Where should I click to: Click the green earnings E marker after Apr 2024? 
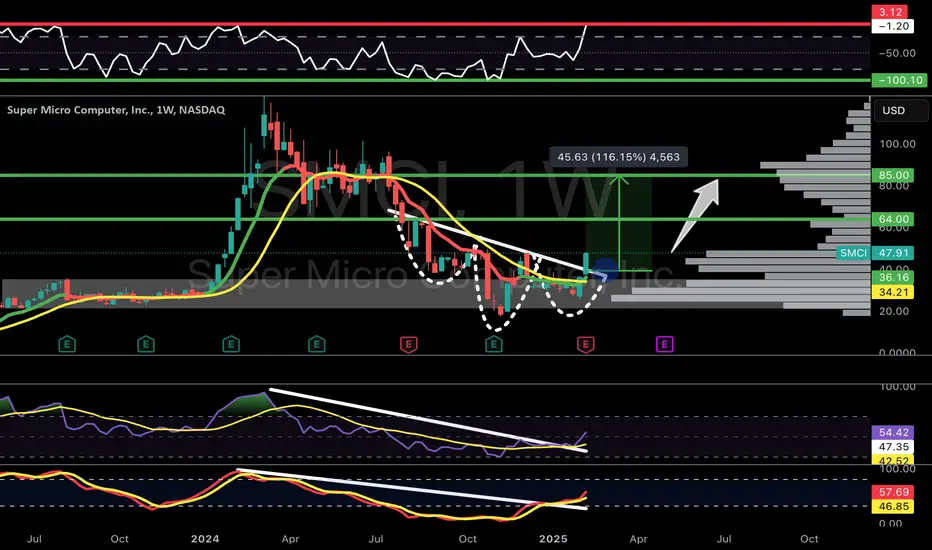(317, 344)
